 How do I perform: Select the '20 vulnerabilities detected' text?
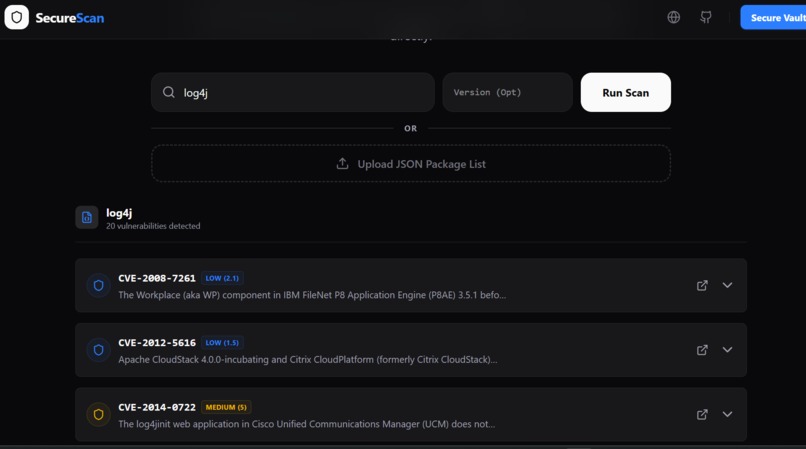(x=153, y=226)
